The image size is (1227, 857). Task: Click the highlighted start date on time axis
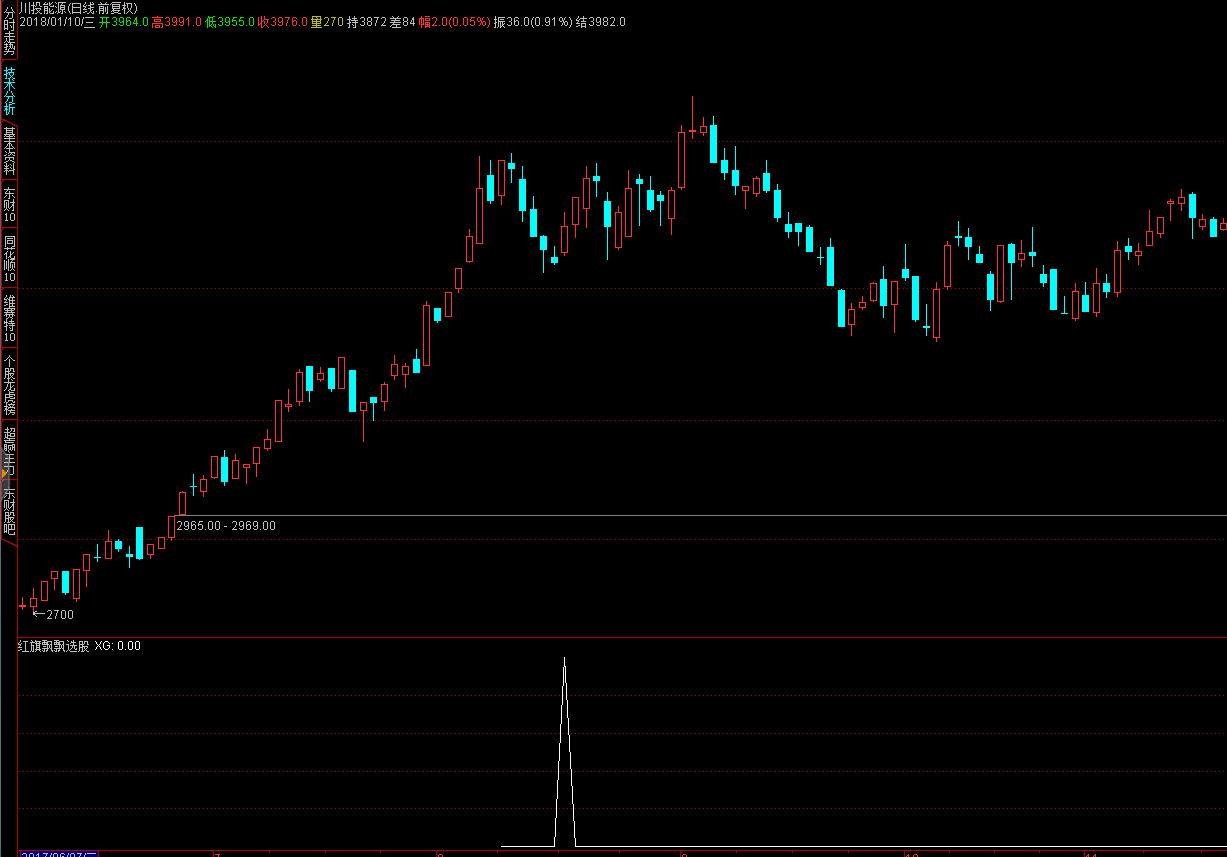[x=60, y=854]
